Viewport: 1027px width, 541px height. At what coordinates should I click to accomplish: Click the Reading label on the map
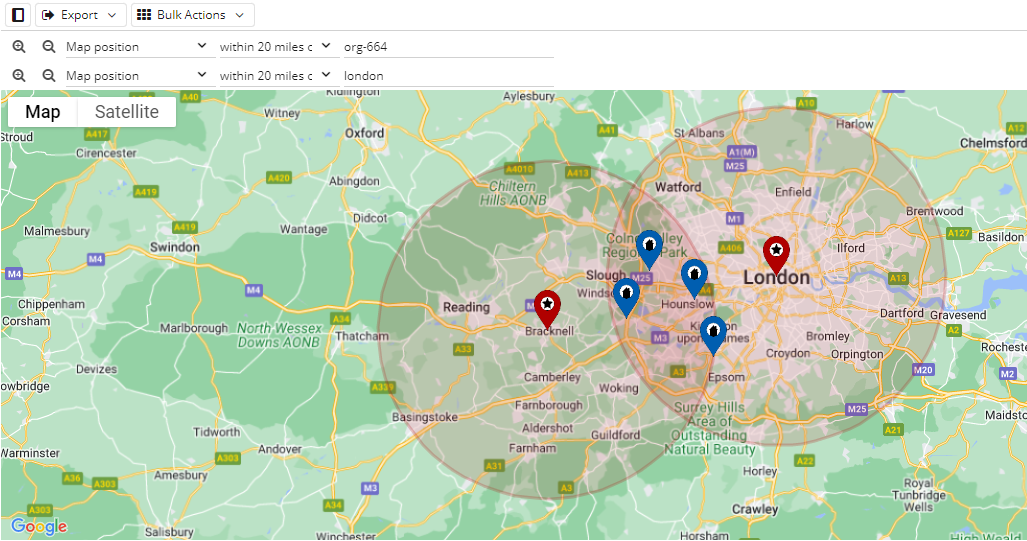(466, 307)
